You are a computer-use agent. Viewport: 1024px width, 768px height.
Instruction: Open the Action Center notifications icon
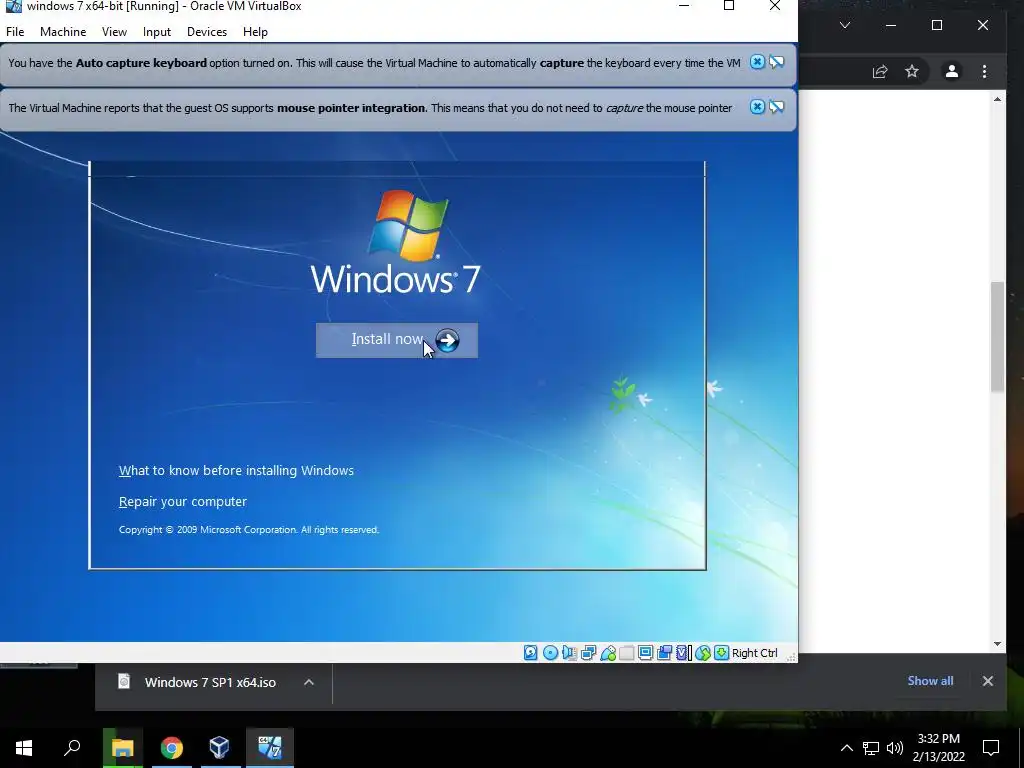point(991,748)
